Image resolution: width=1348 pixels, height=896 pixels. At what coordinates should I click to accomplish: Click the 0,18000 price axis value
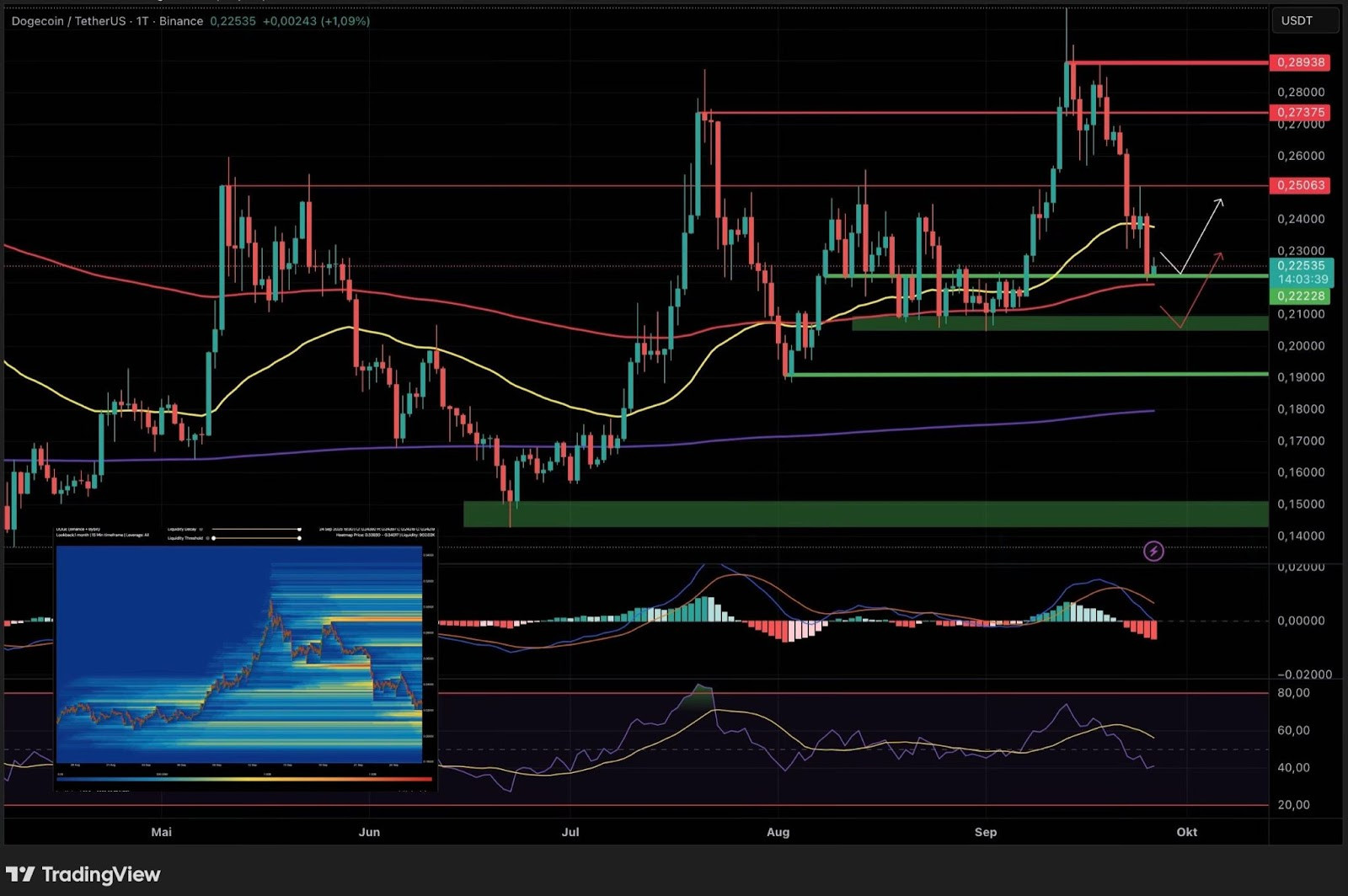[1301, 409]
